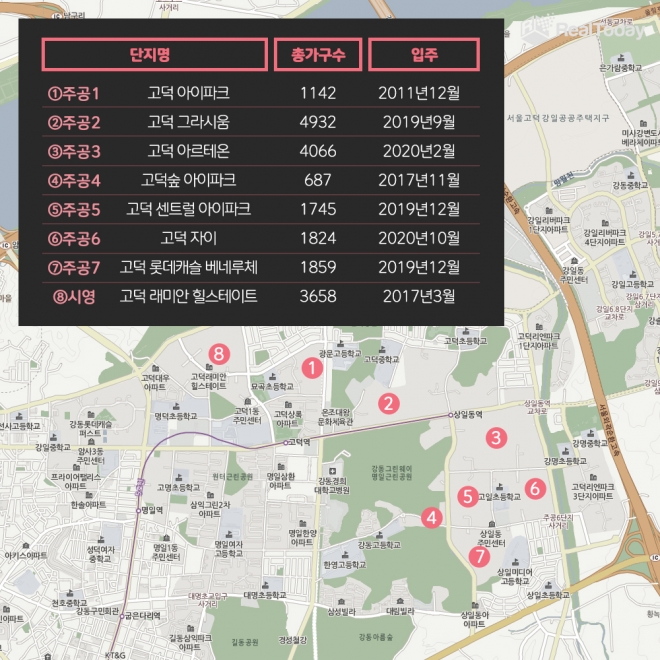Select the ⑧시영 row label
The width and height of the screenshot is (660, 660).
[74, 297]
